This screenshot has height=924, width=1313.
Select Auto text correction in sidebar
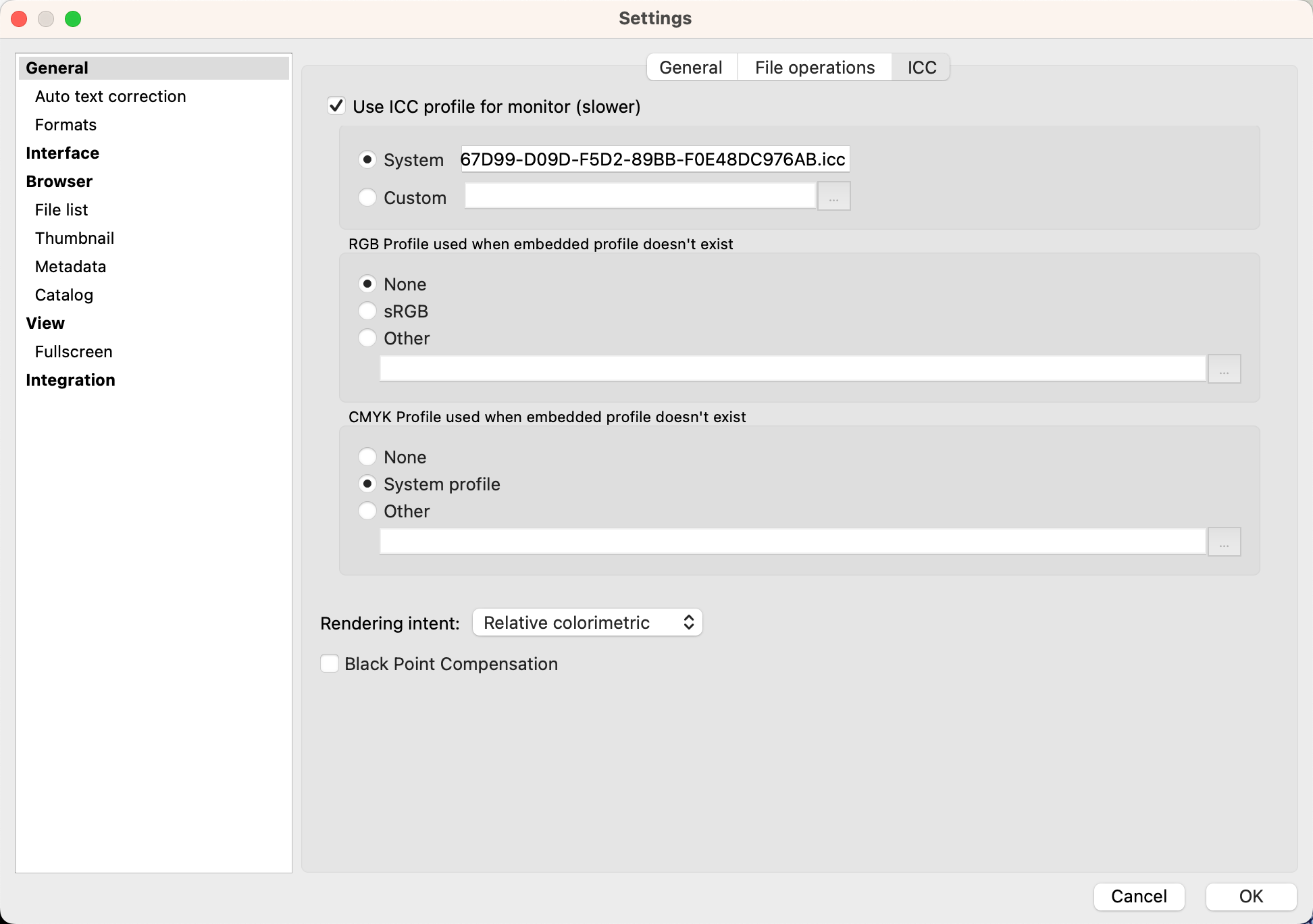(110, 97)
